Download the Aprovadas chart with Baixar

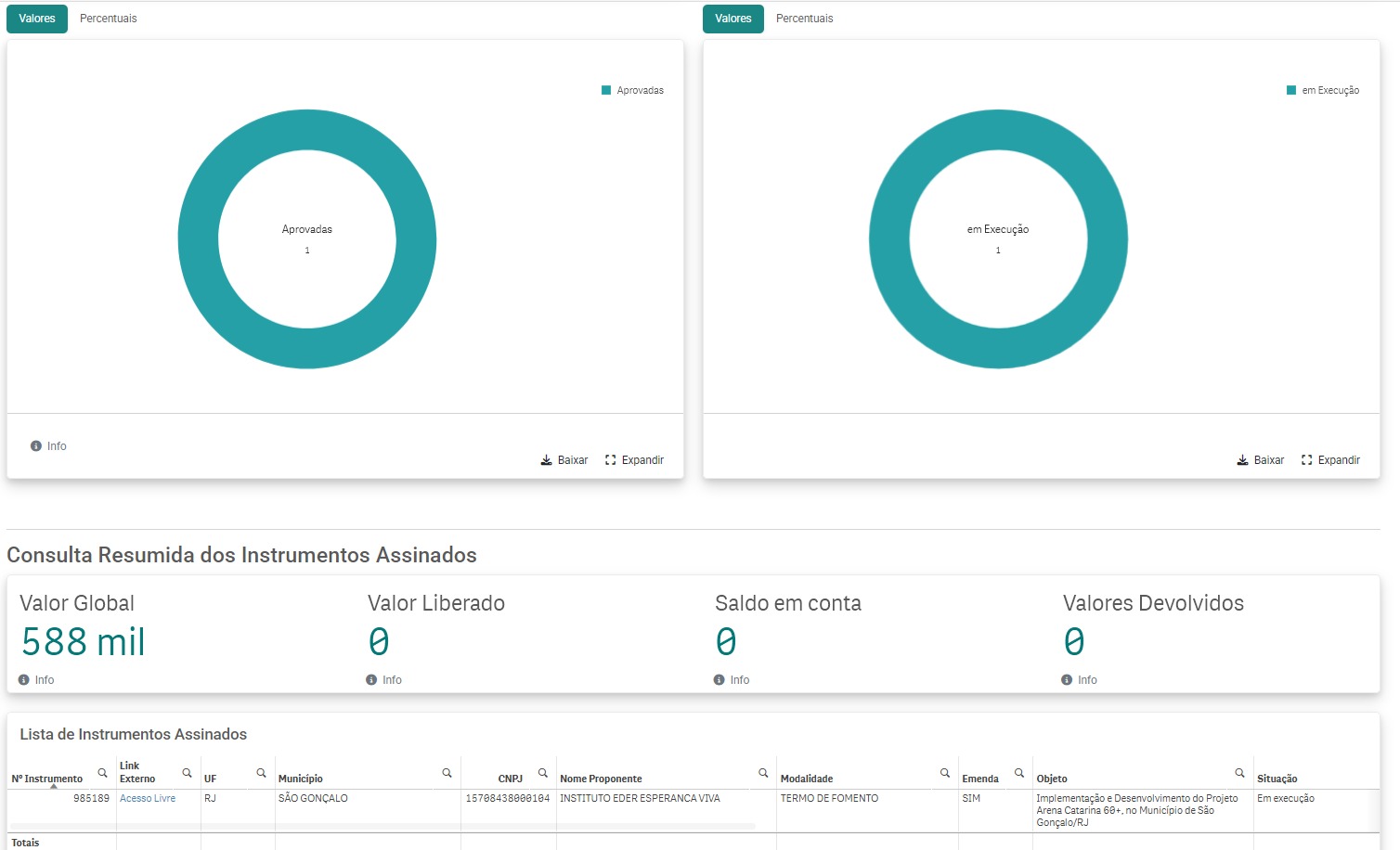(564, 460)
